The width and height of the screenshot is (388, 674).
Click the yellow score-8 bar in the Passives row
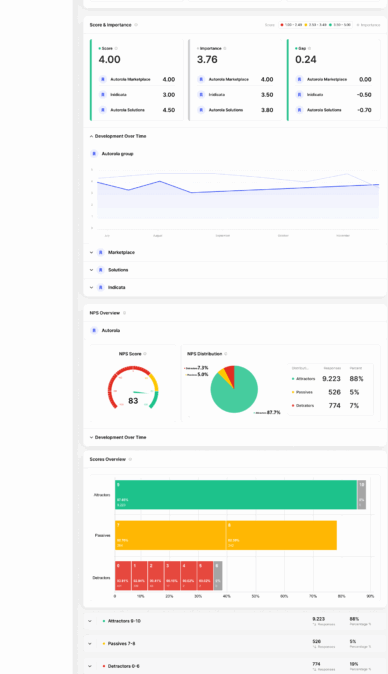click(281, 535)
